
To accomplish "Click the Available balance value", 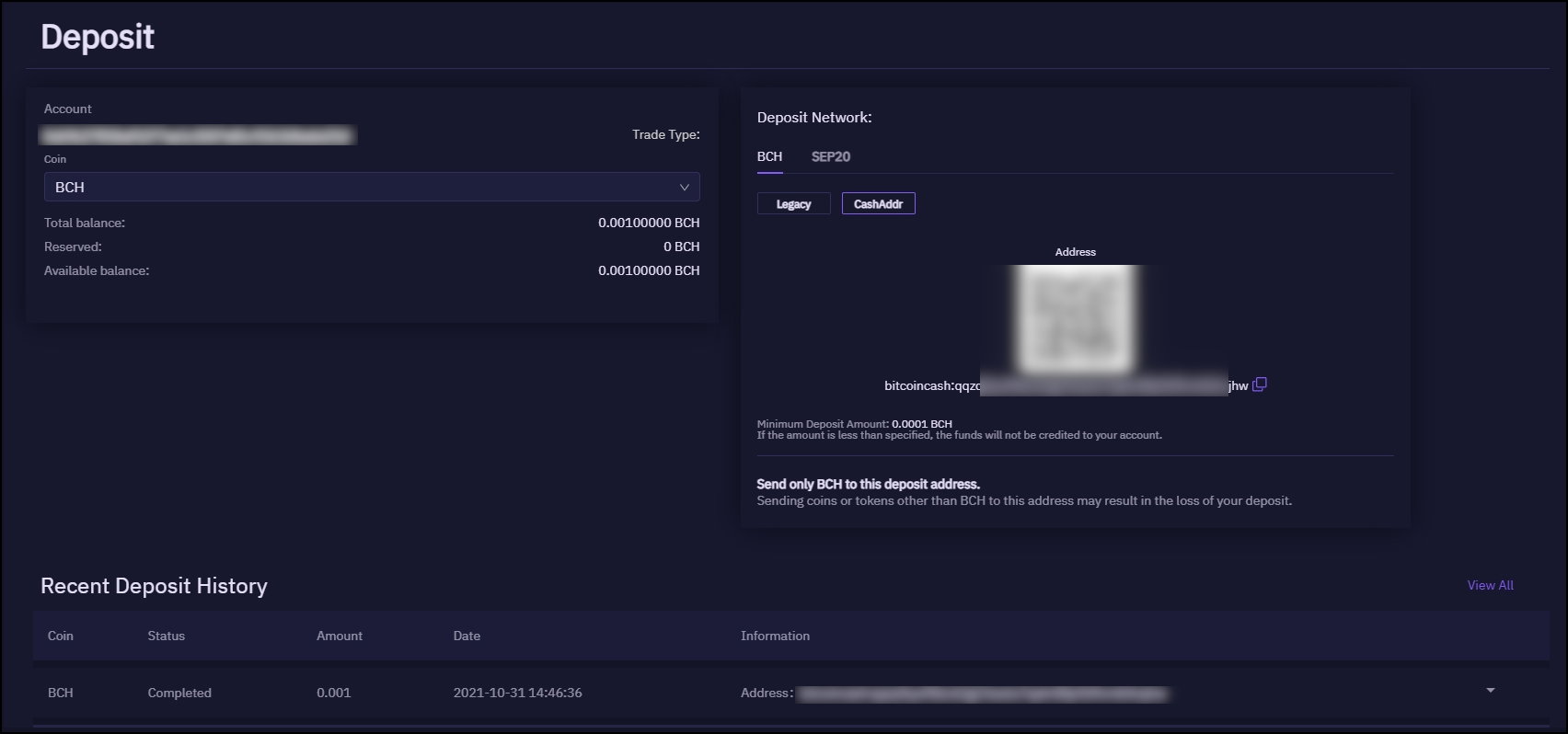I will point(649,270).
